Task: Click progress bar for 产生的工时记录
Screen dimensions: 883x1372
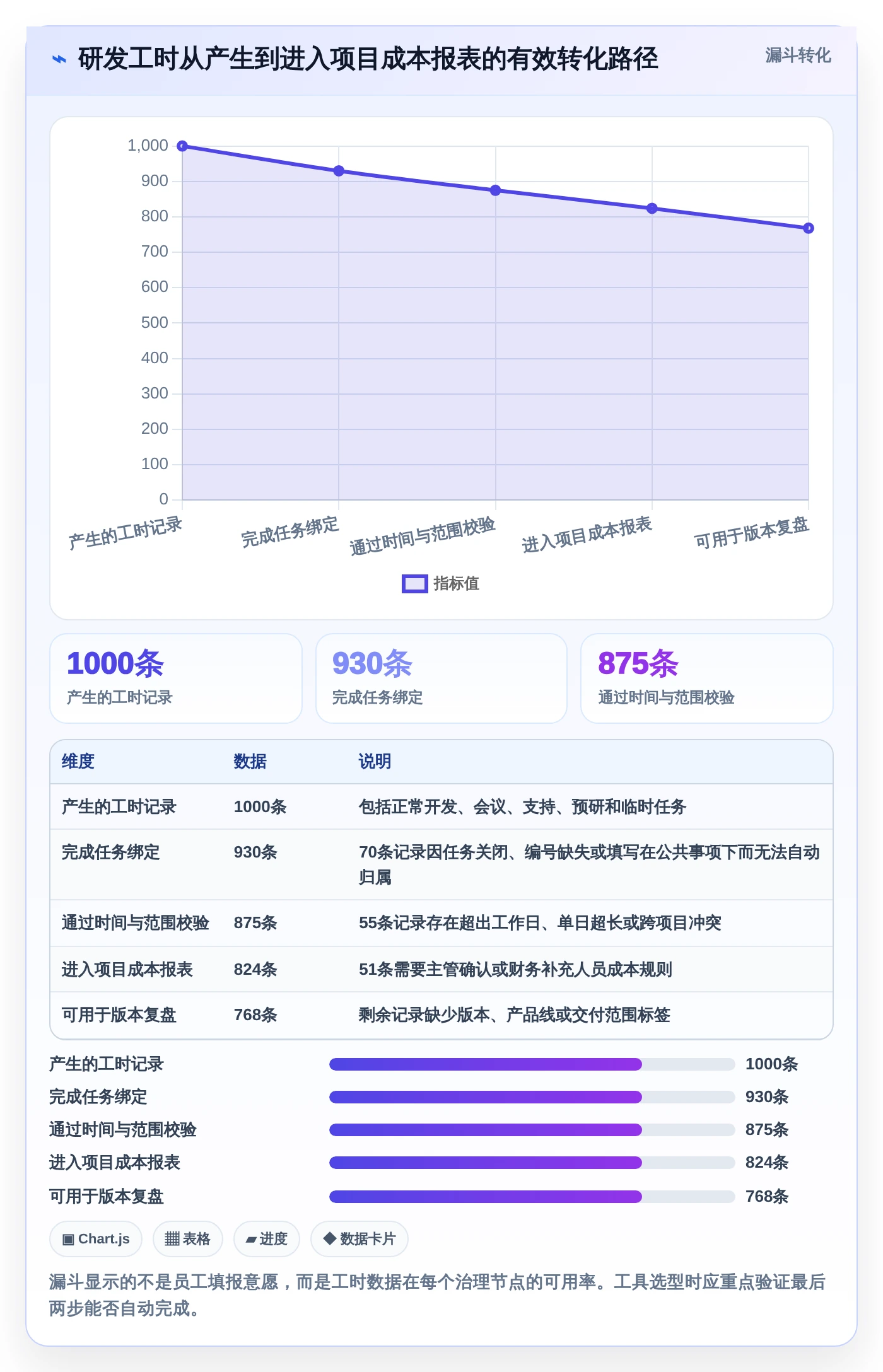Action: pyautogui.click(x=532, y=1064)
